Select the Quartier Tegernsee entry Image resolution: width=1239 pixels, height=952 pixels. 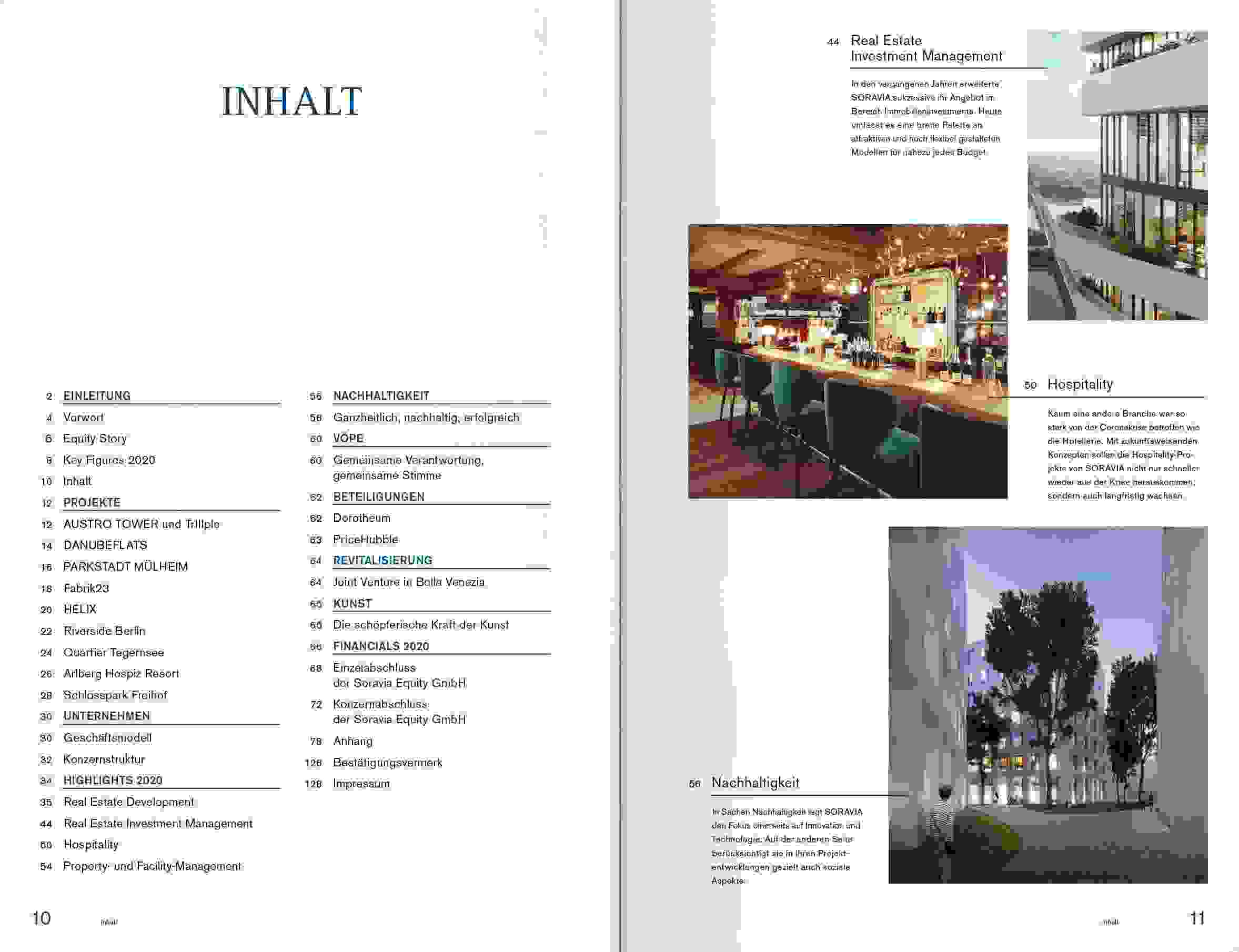pyautogui.click(x=113, y=652)
